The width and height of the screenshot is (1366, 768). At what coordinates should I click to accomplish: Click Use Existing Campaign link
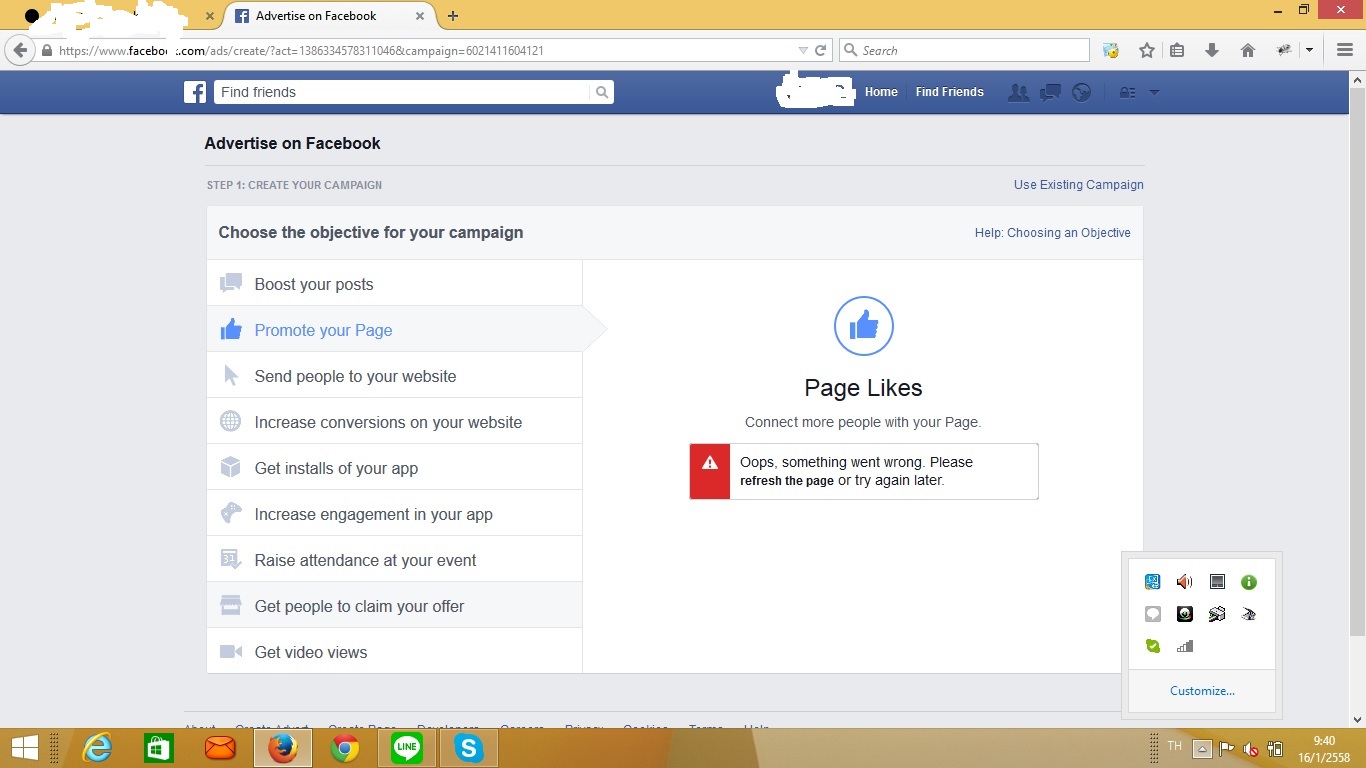(1079, 185)
